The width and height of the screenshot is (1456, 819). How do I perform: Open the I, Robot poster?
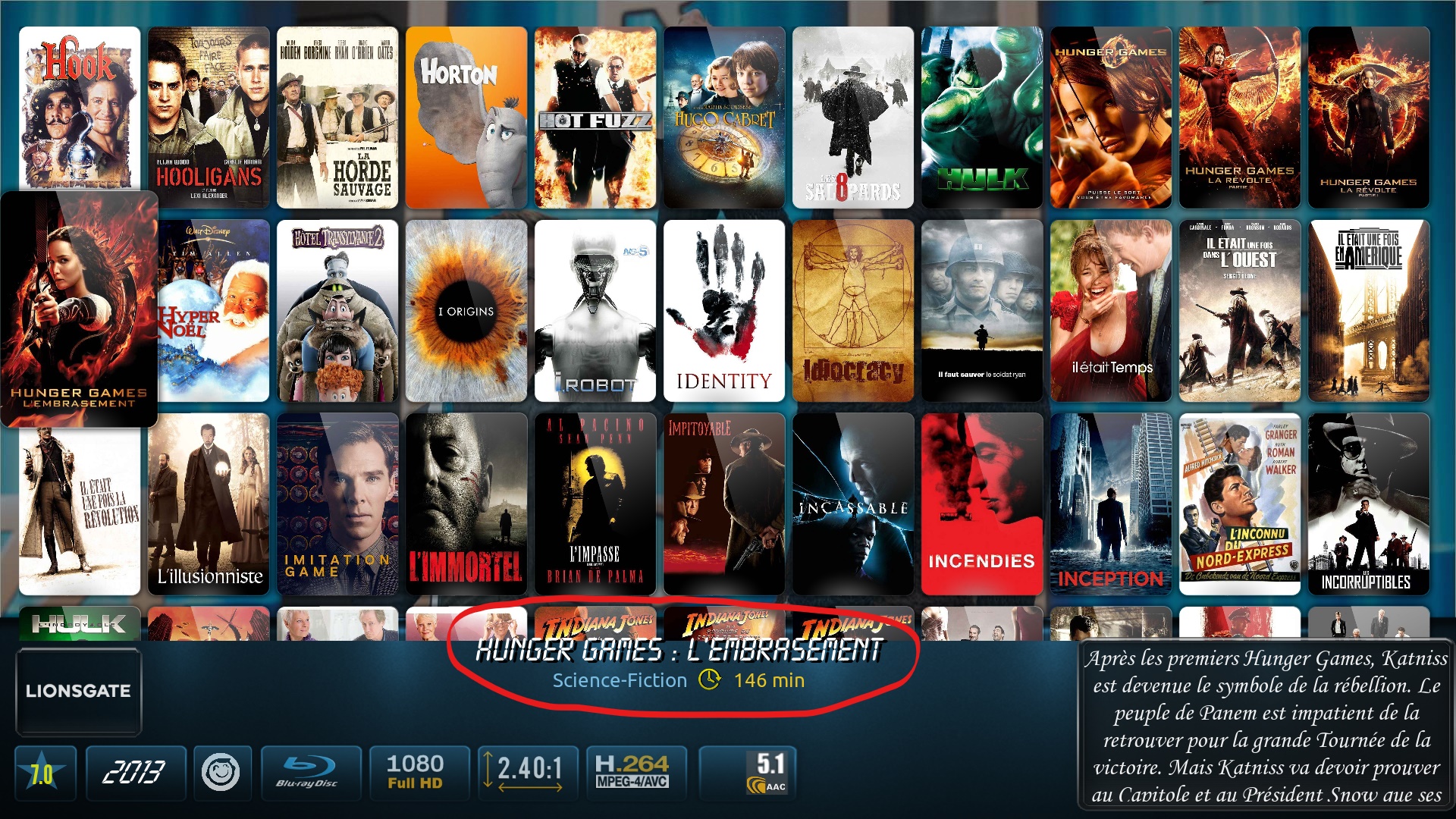coord(595,311)
